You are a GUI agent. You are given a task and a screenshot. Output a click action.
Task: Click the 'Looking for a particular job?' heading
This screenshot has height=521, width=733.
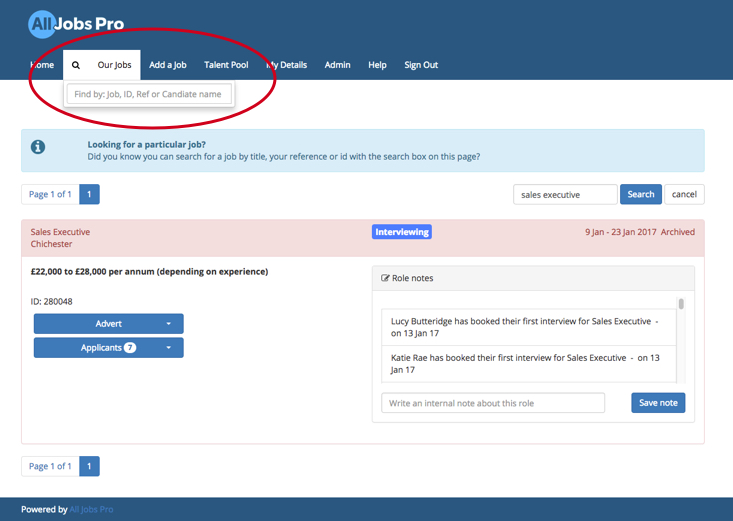tap(146, 145)
